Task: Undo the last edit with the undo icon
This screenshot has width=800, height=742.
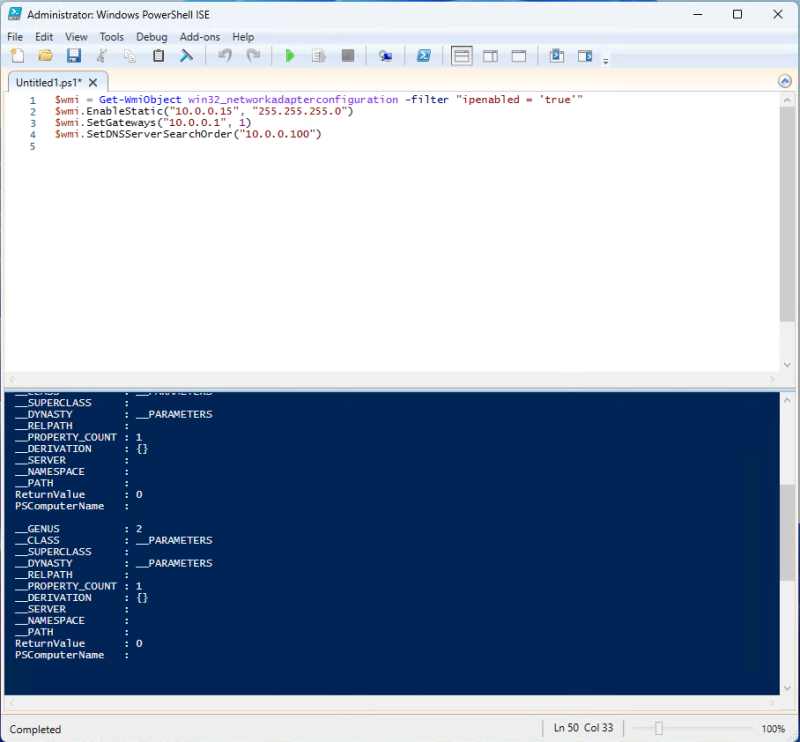Action: (224, 55)
